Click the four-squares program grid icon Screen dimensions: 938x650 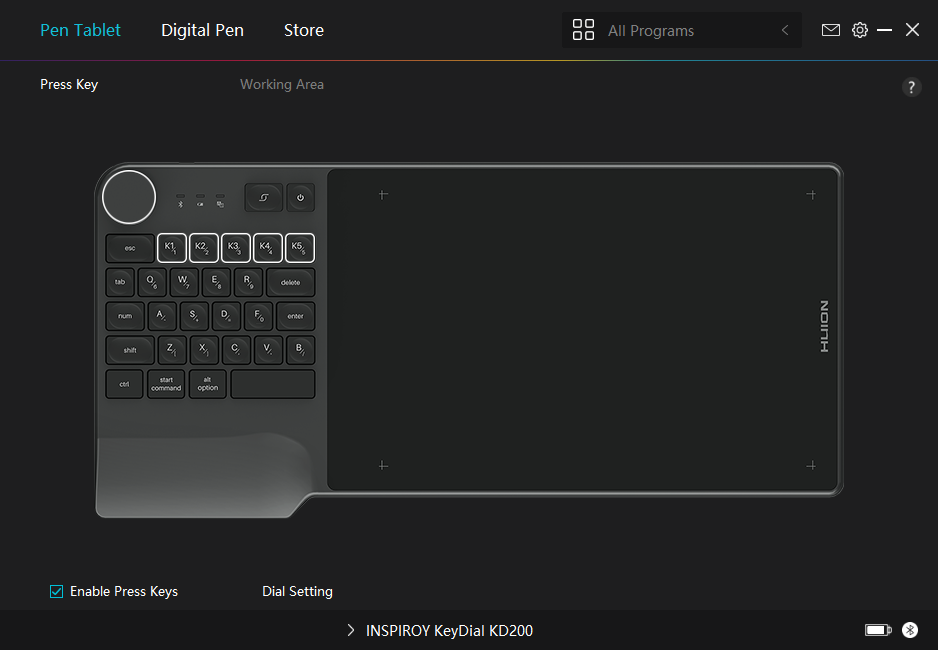[583, 30]
